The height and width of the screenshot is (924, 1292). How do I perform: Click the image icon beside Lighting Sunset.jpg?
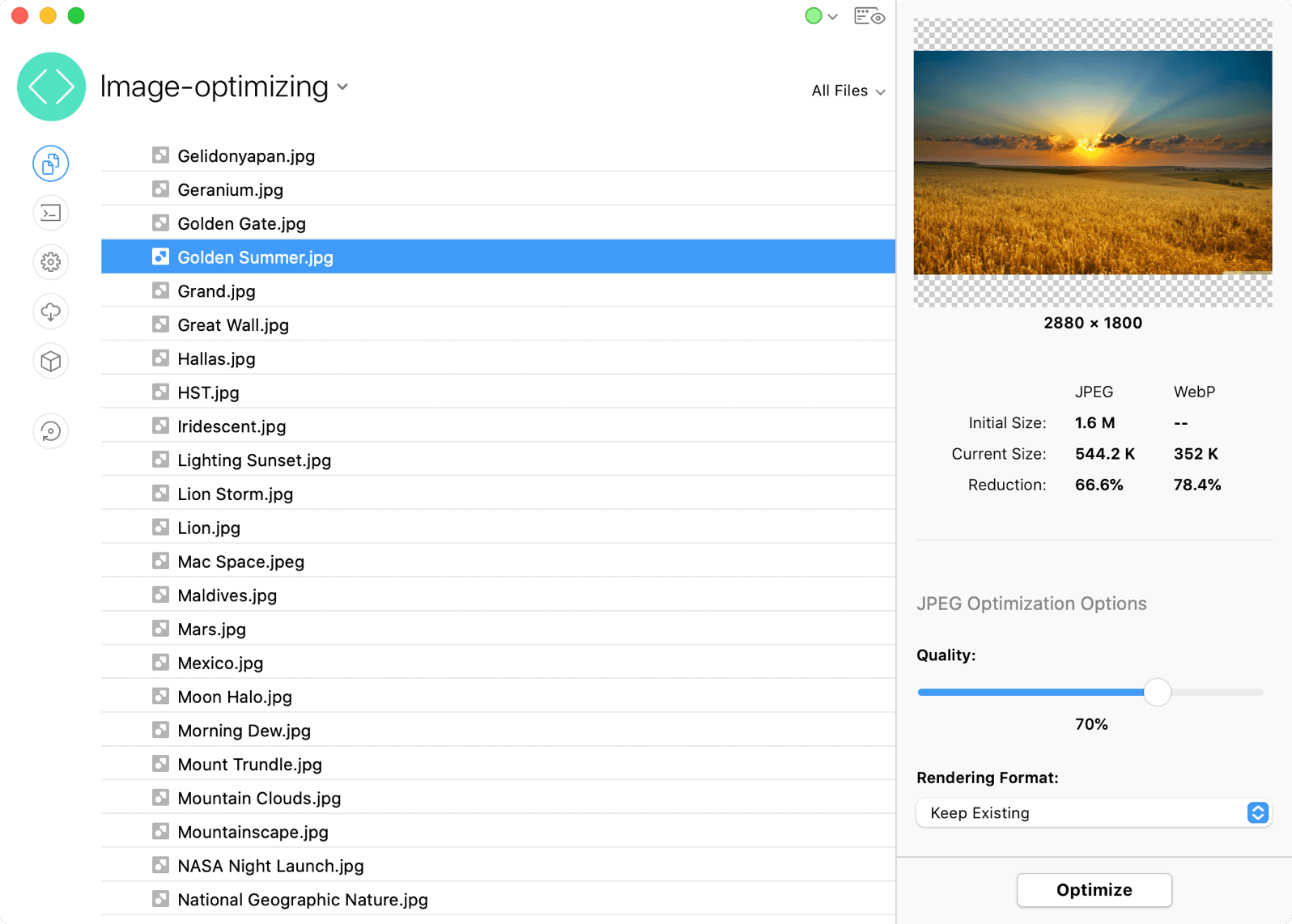pos(161,460)
